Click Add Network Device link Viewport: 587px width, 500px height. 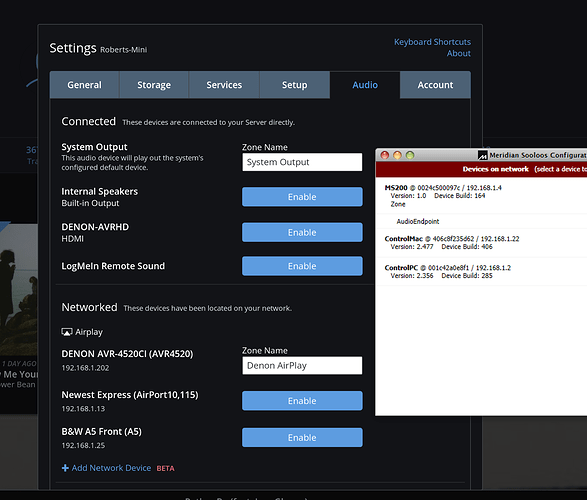[x=111, y=468]
